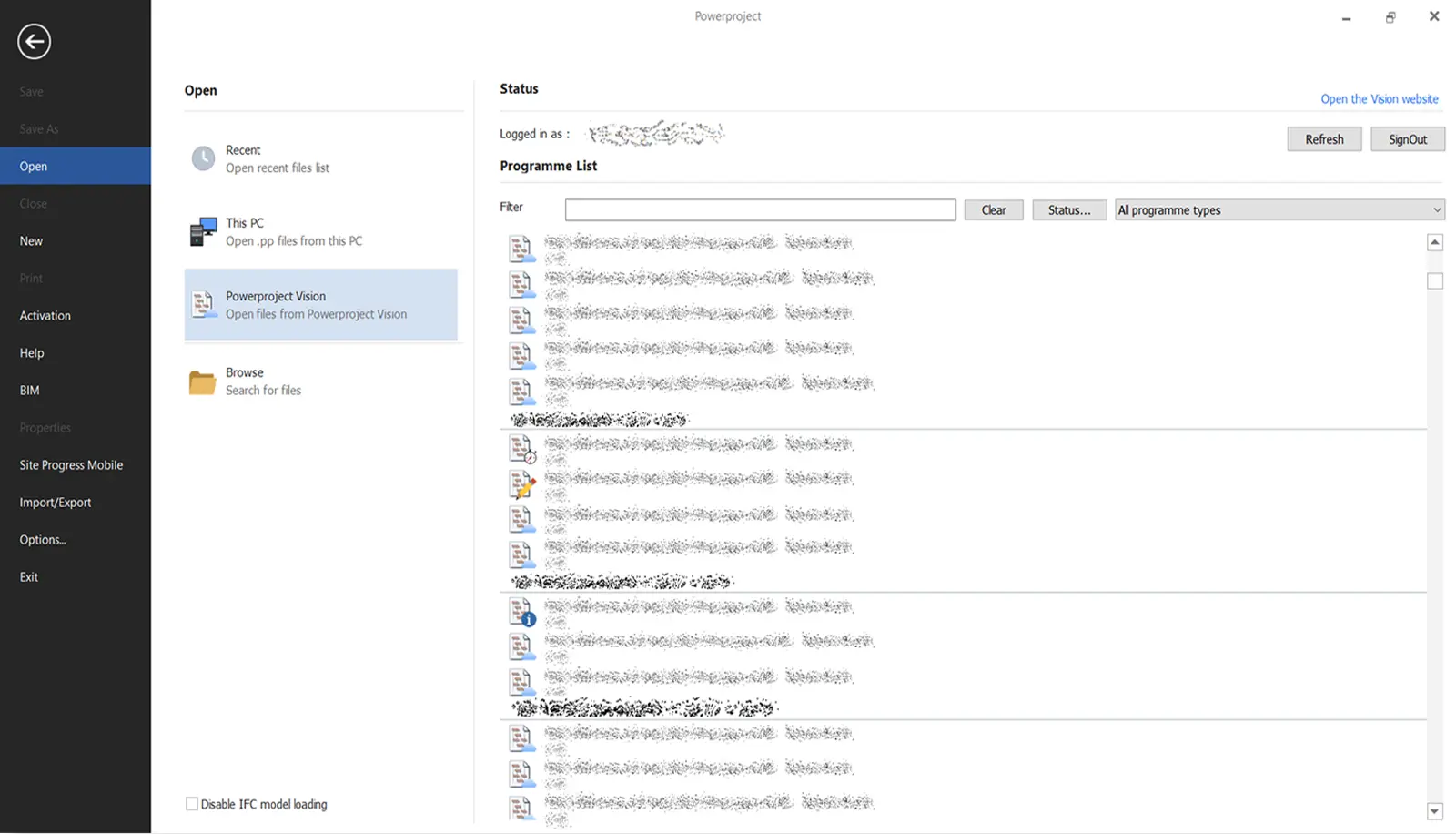Open the Import/Export menu
Image resolution: width=1456 pixels, height=834 pixels.
coord(56,503)
